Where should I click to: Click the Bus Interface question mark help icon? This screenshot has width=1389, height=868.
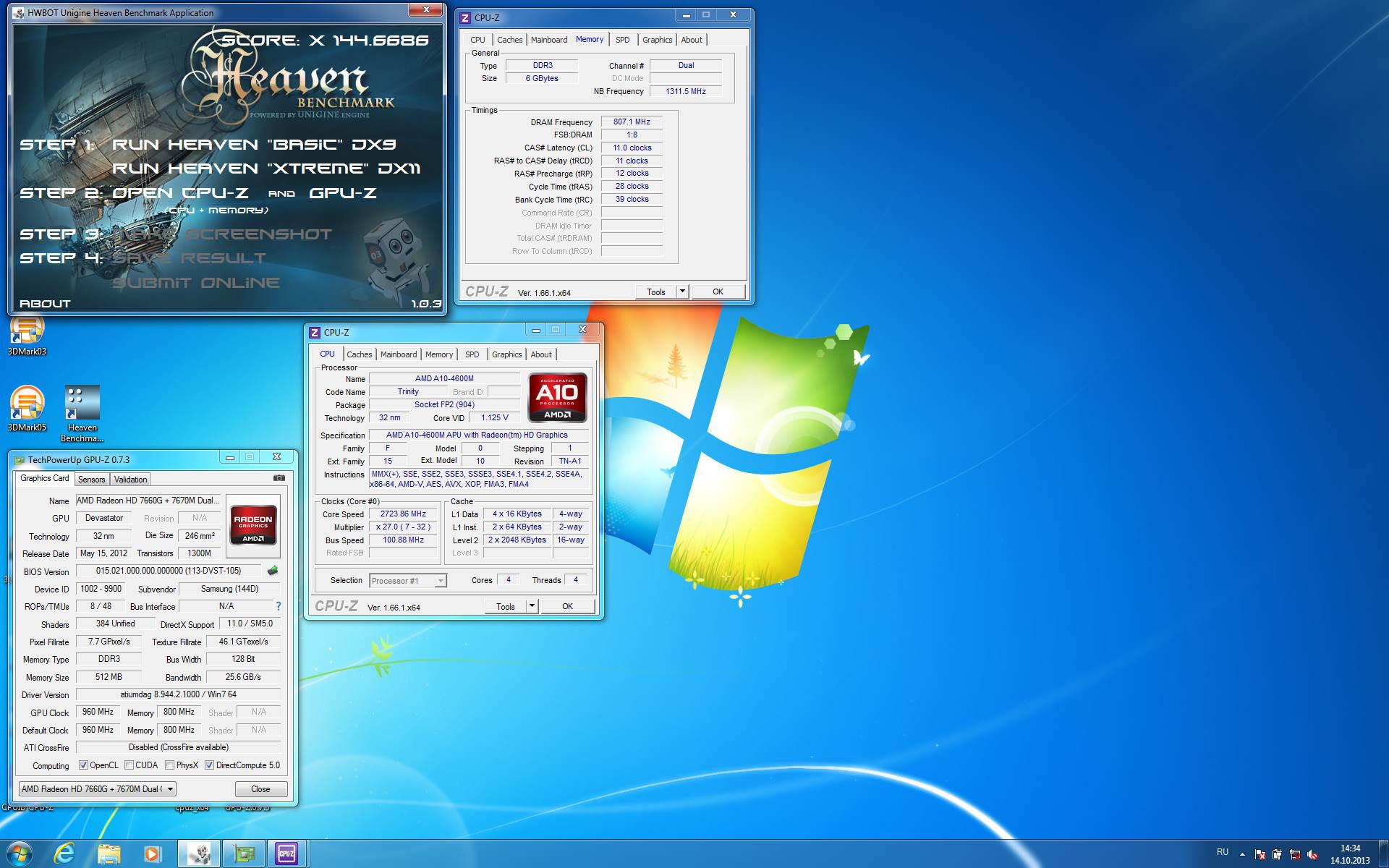click(x=278, y=606)
